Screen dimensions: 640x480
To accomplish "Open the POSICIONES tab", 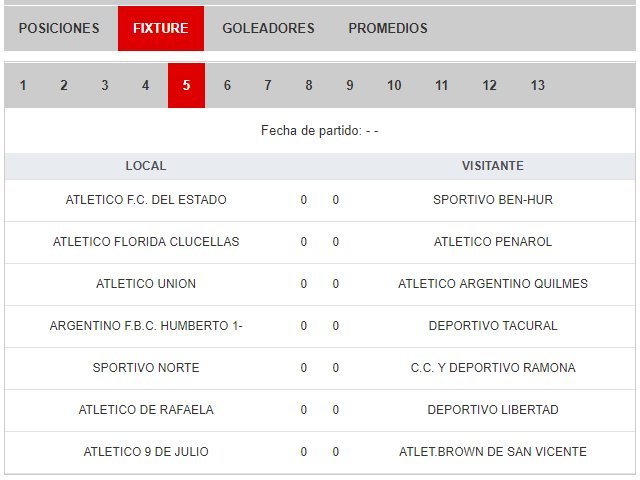I will (x=59, y=28).
